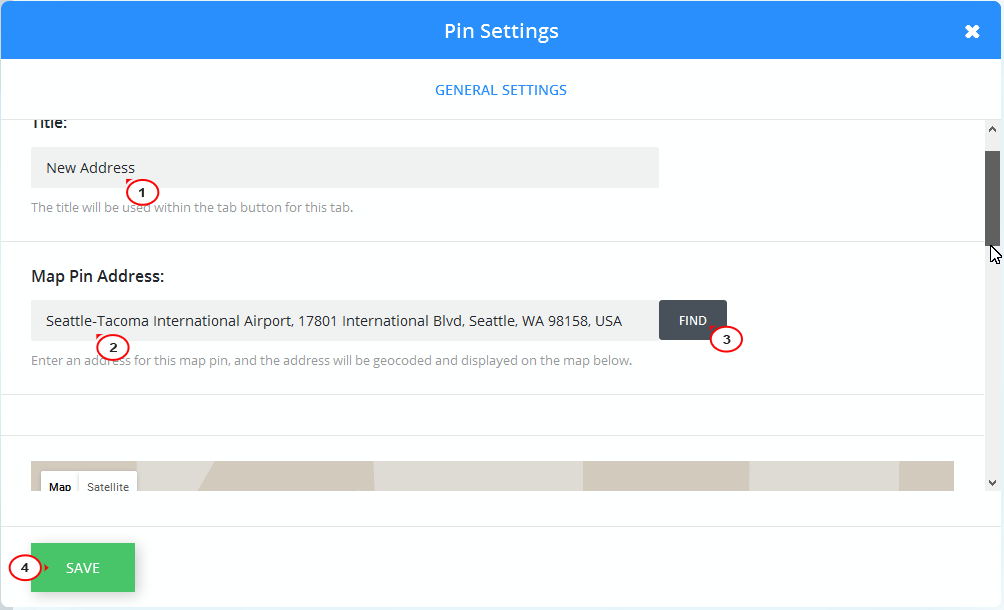Image resolution: width=1004 pixels, height=610 pixels.
Task: Click the geocoding help text under the address field
Action: (331, 360)
